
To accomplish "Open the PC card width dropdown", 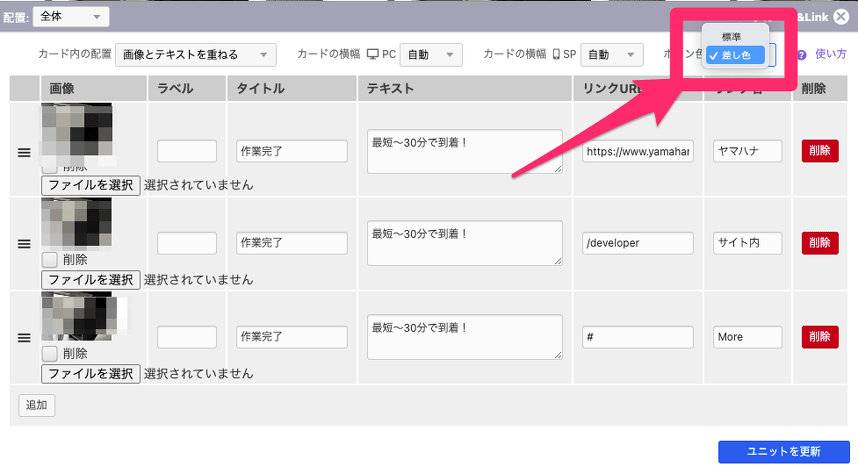I will (433, 55).
